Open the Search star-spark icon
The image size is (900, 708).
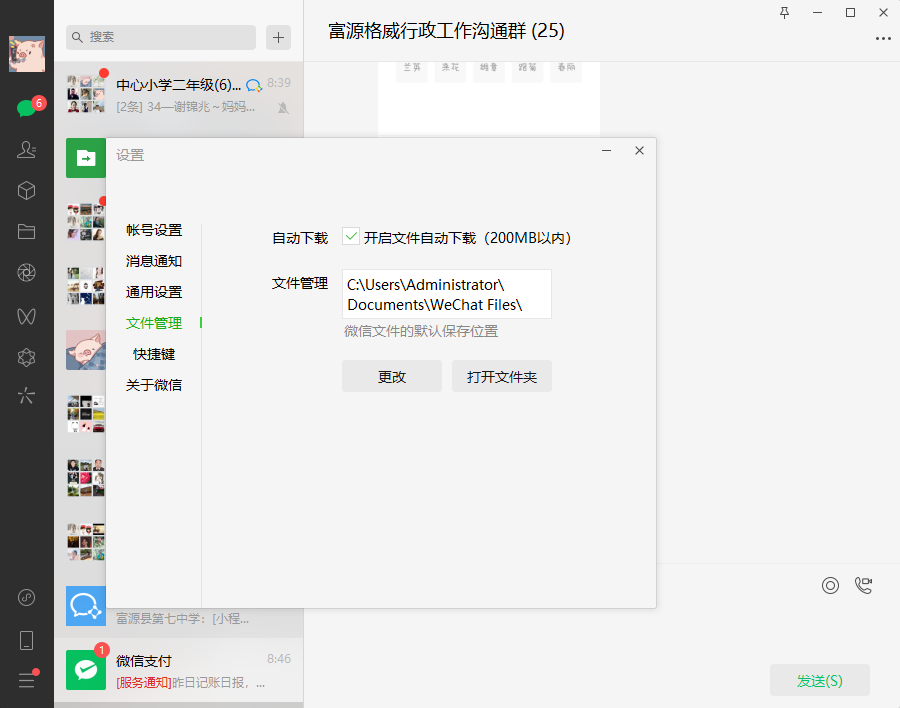click(x=26, y=396)
